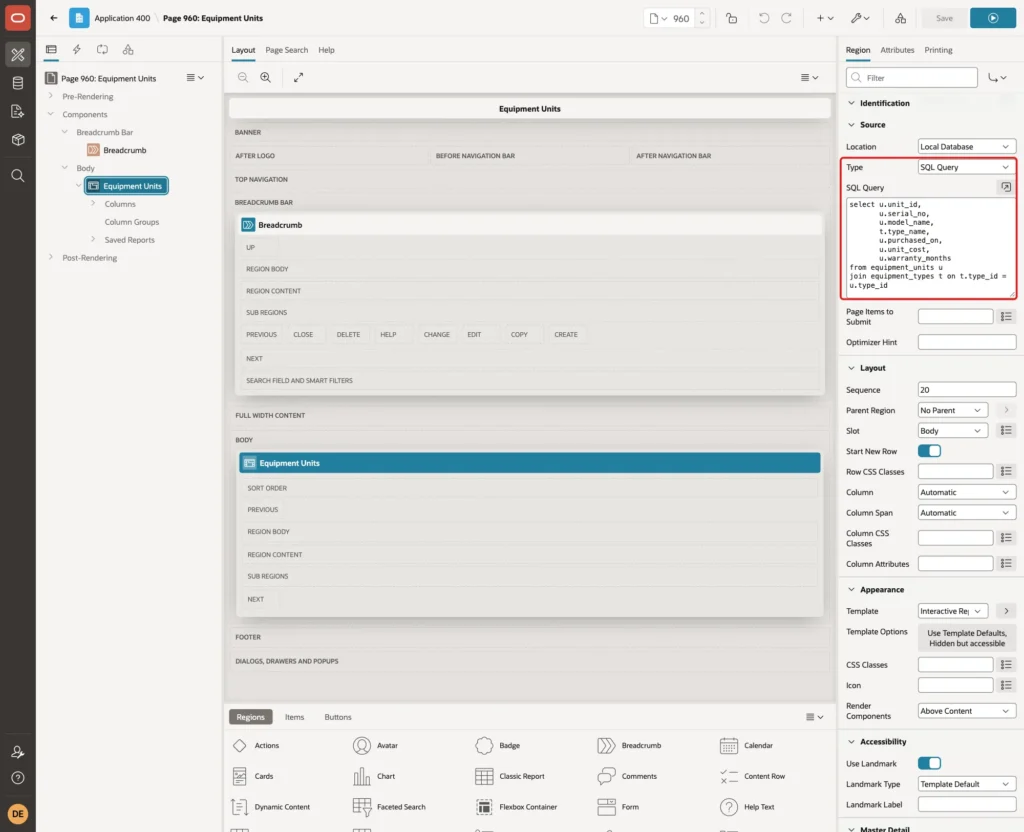
Task: Open the Page Shared Components tab icon
Action: click(x=128, y=50)
